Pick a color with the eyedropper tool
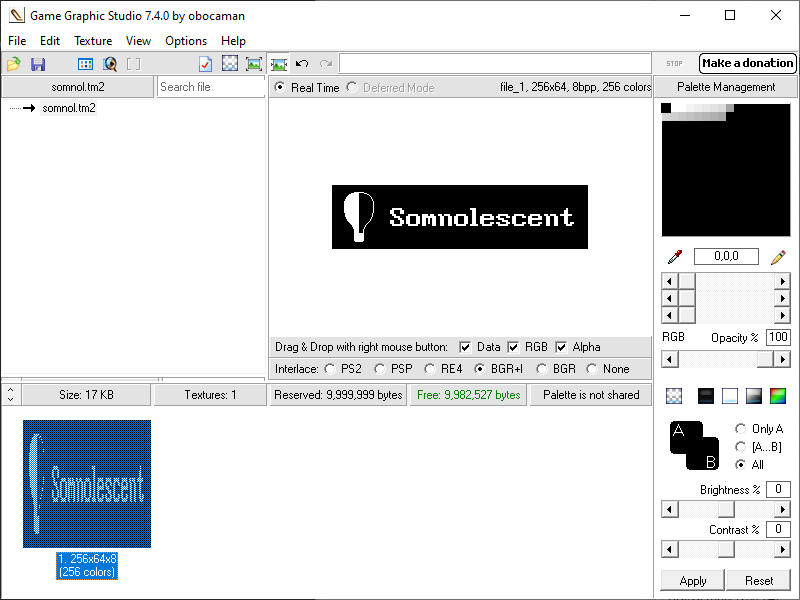800x600 pixels. pos(674,257)
